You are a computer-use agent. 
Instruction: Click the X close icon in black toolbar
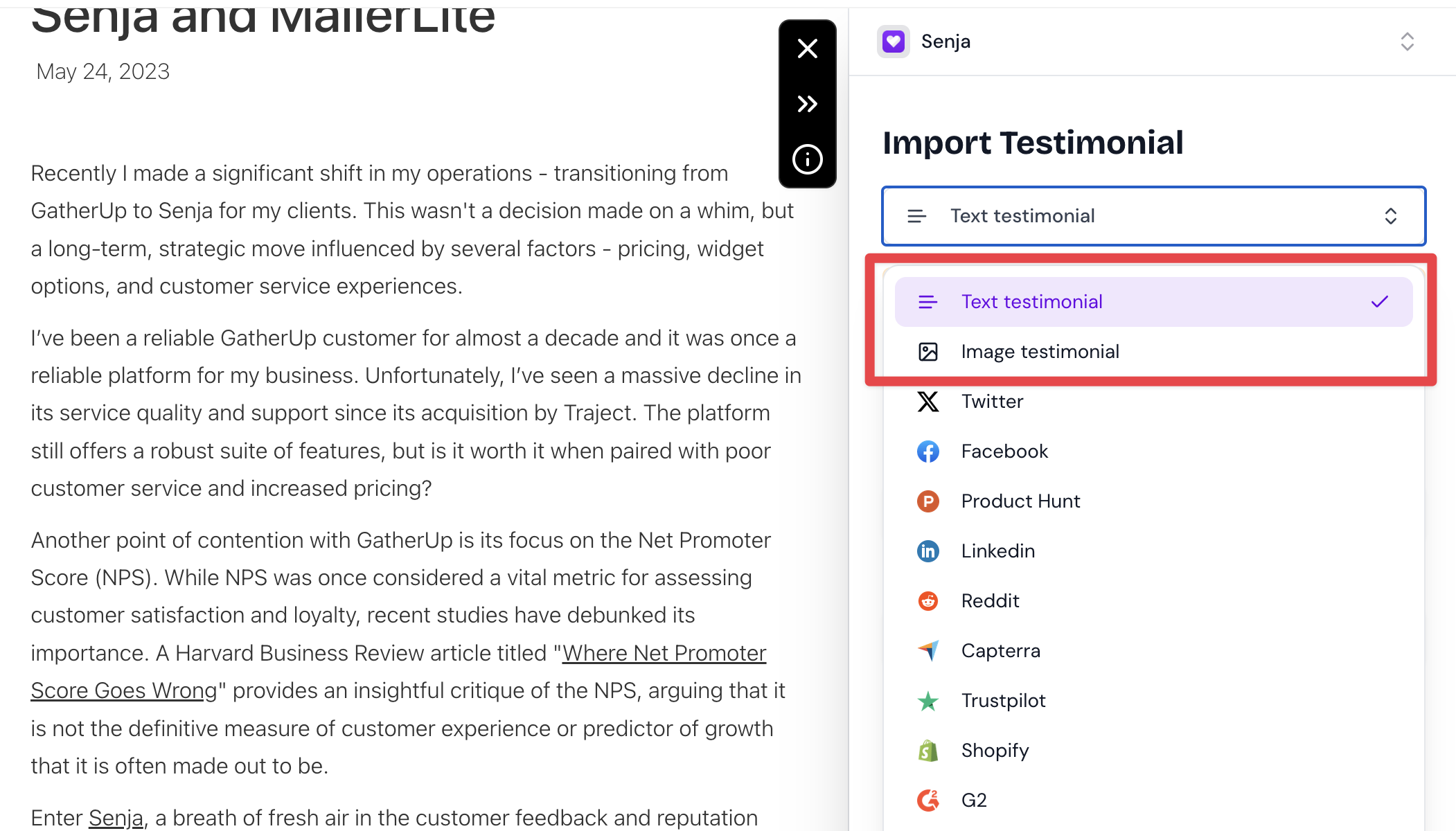807,48
